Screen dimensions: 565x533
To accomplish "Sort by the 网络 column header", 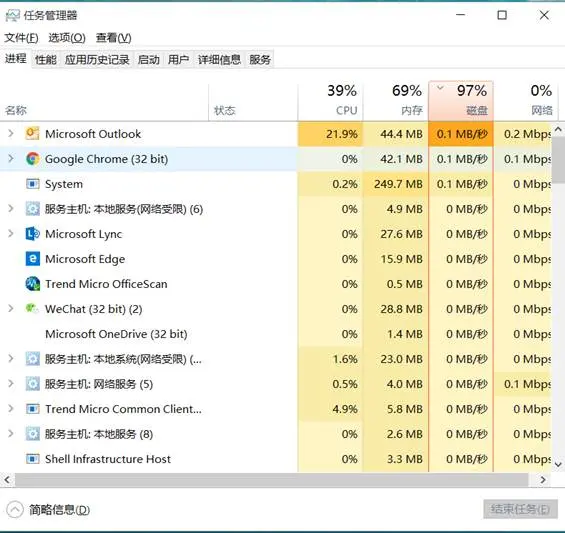I will (x=526, y=102).
